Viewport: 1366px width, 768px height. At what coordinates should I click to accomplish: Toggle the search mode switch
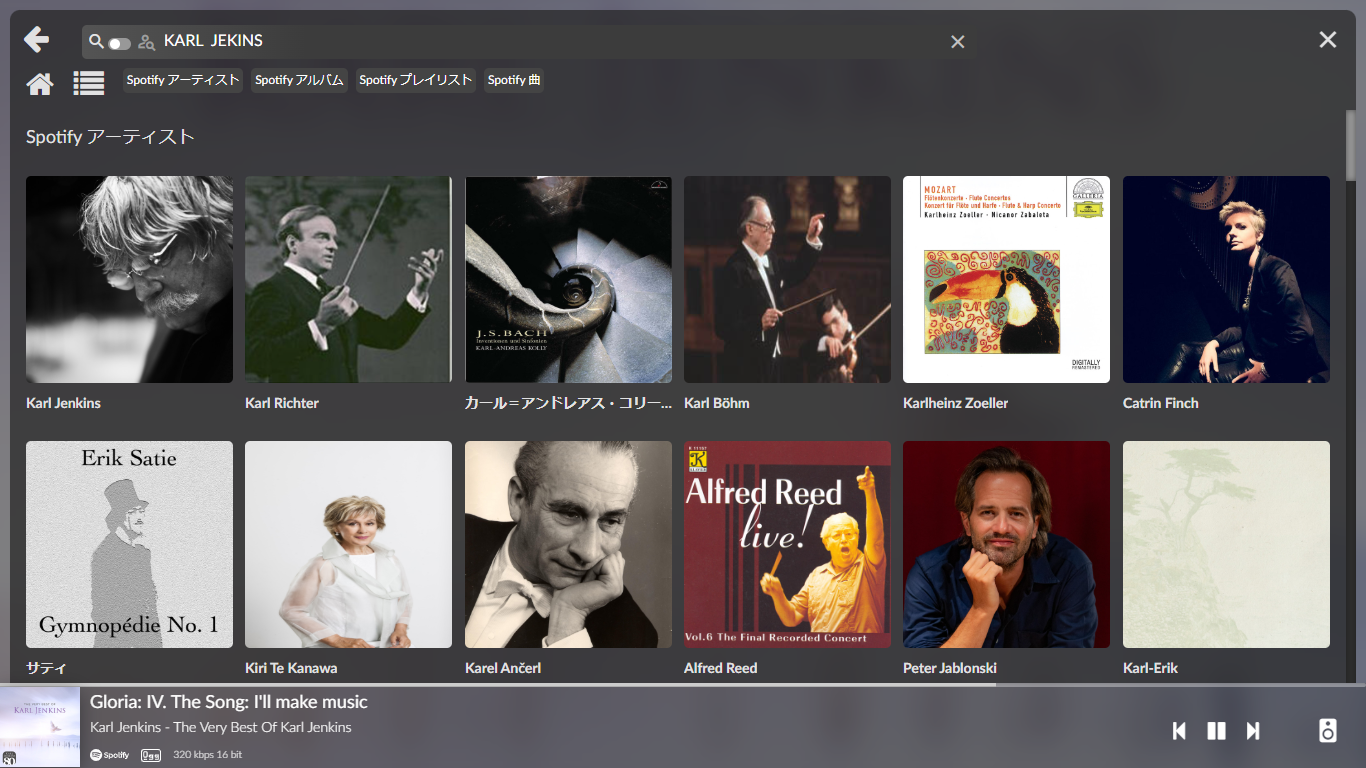(120, 43)
